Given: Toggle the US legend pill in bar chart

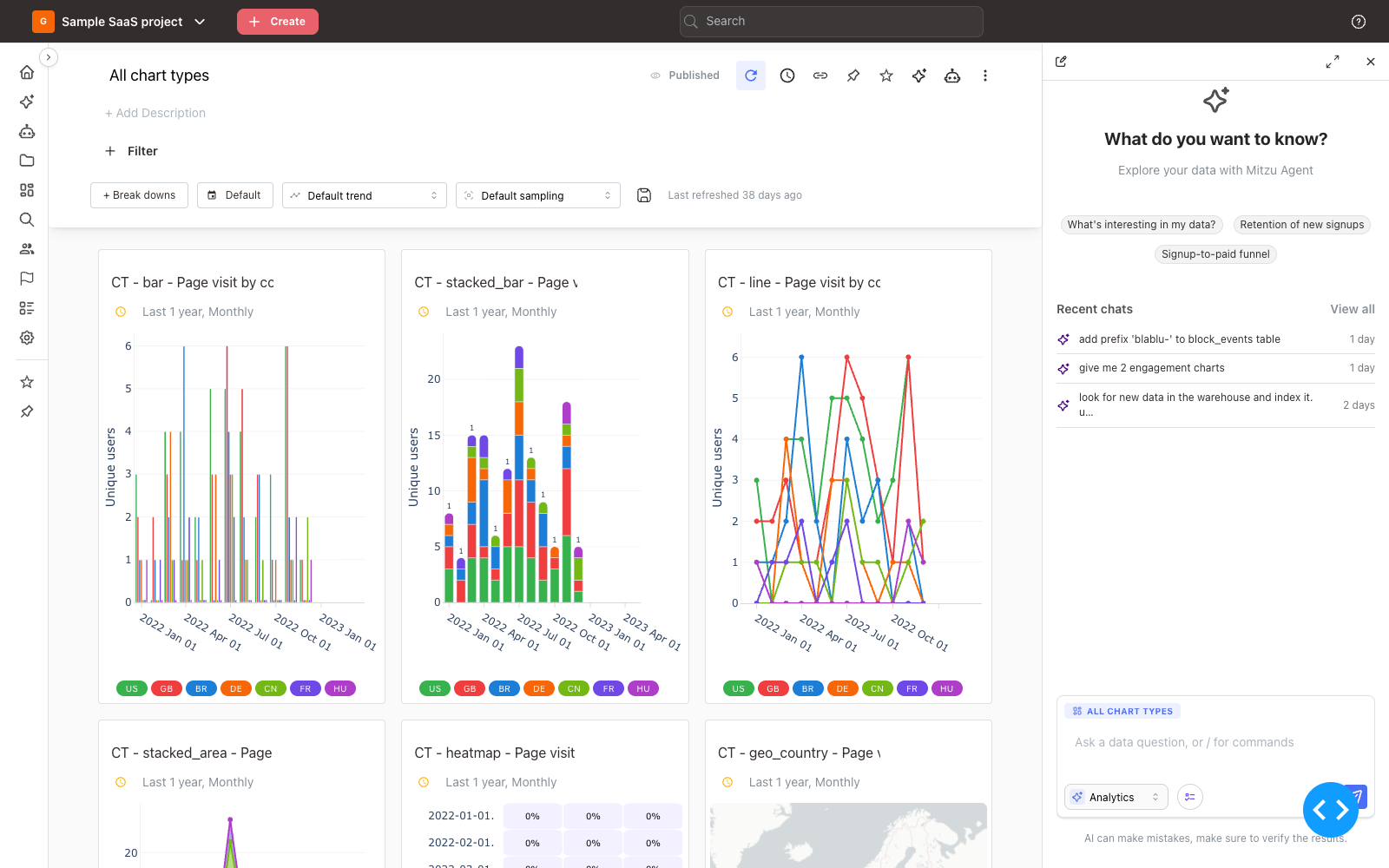Looking at the screenshot, I should (132, 688).
